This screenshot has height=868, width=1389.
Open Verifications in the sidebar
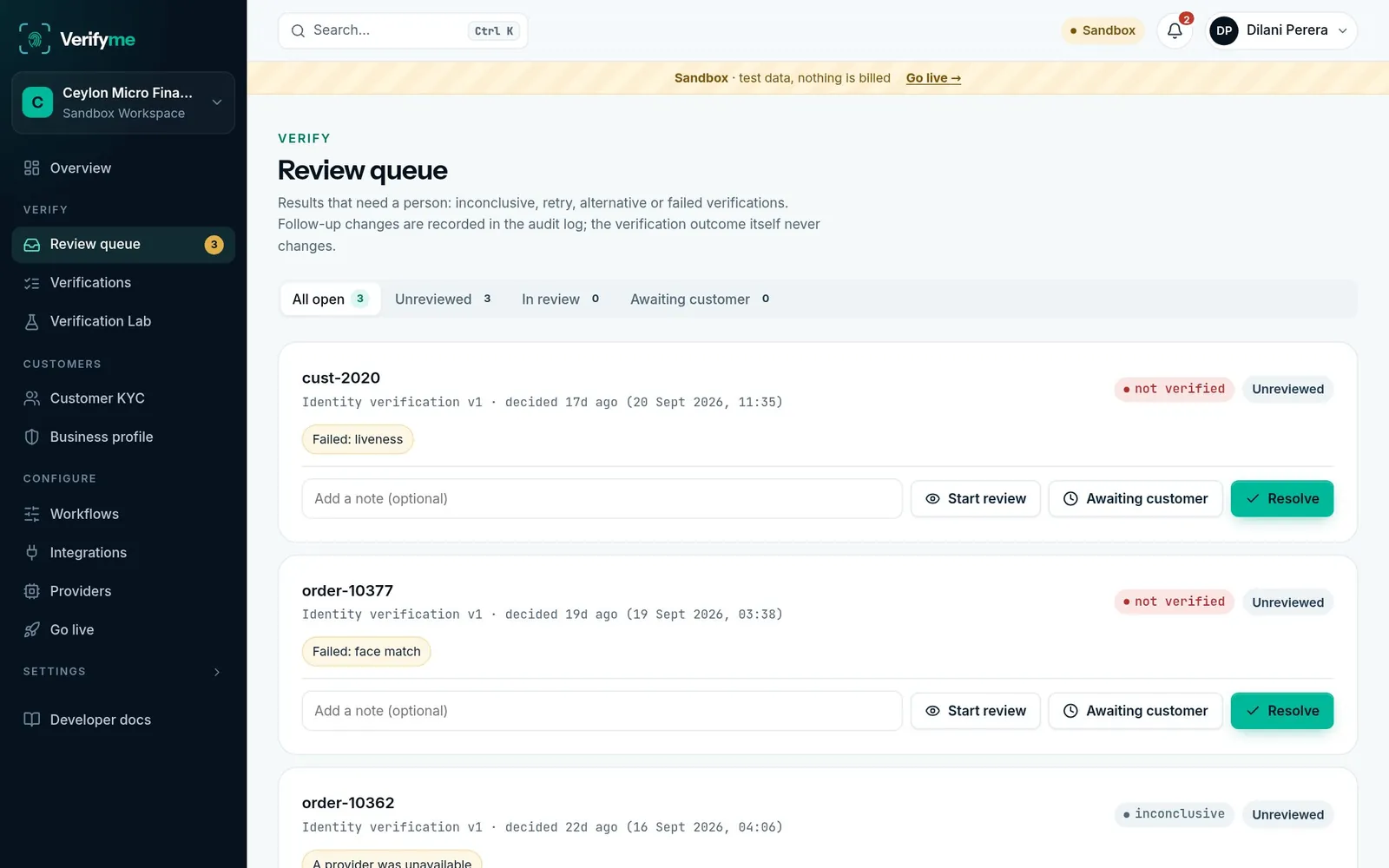[123, 283]
